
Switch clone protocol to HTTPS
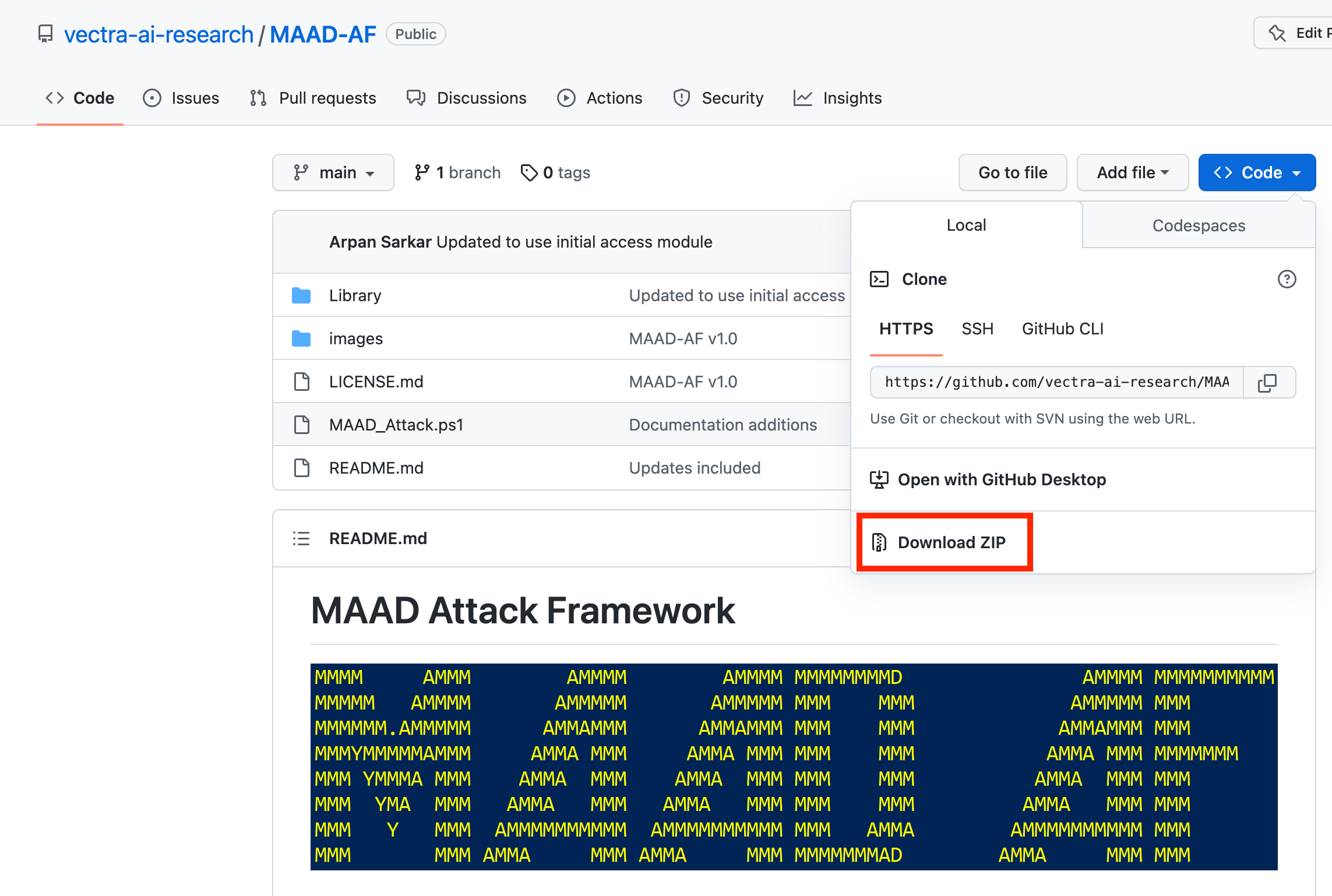[906, 329]
